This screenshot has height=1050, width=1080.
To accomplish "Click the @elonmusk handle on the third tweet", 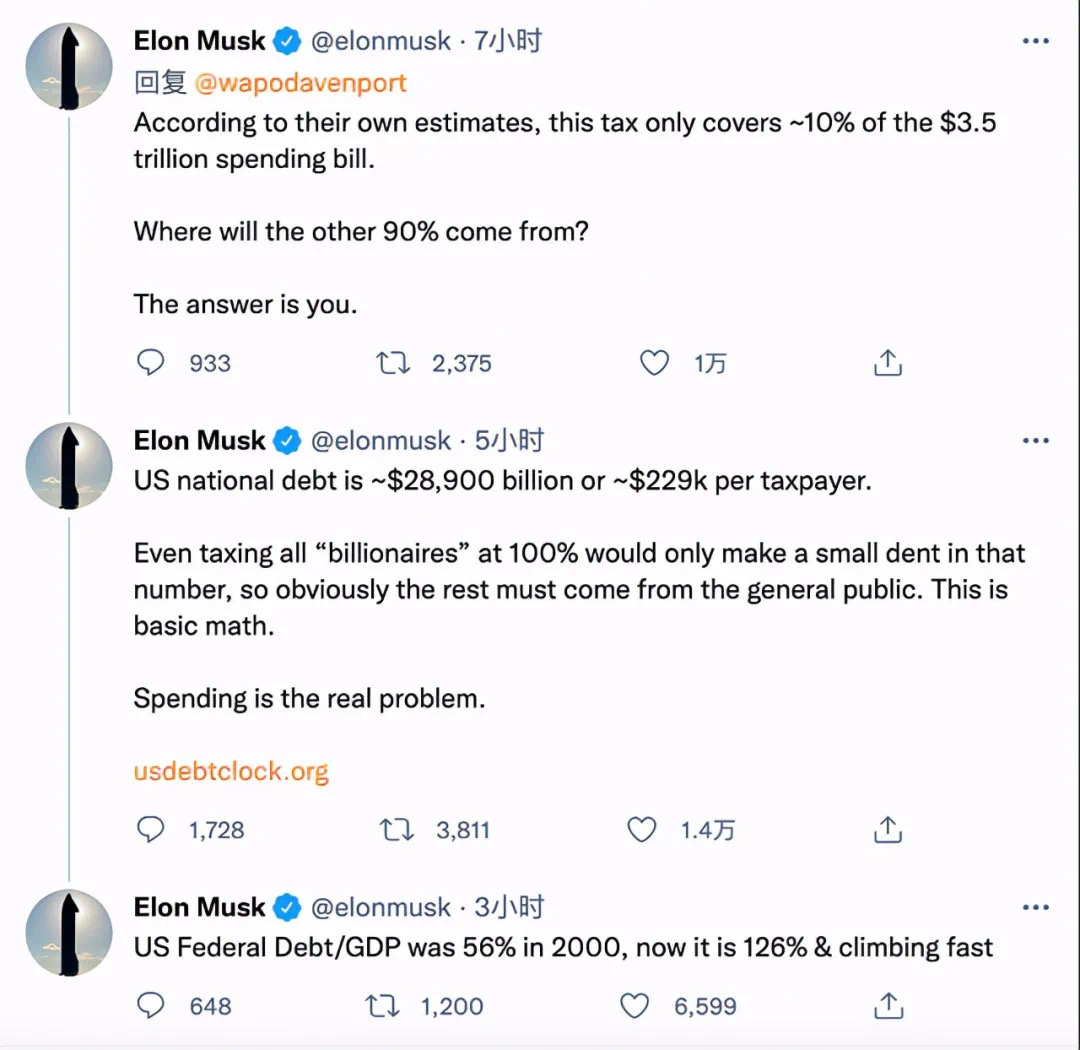I will tap(381, 907).
